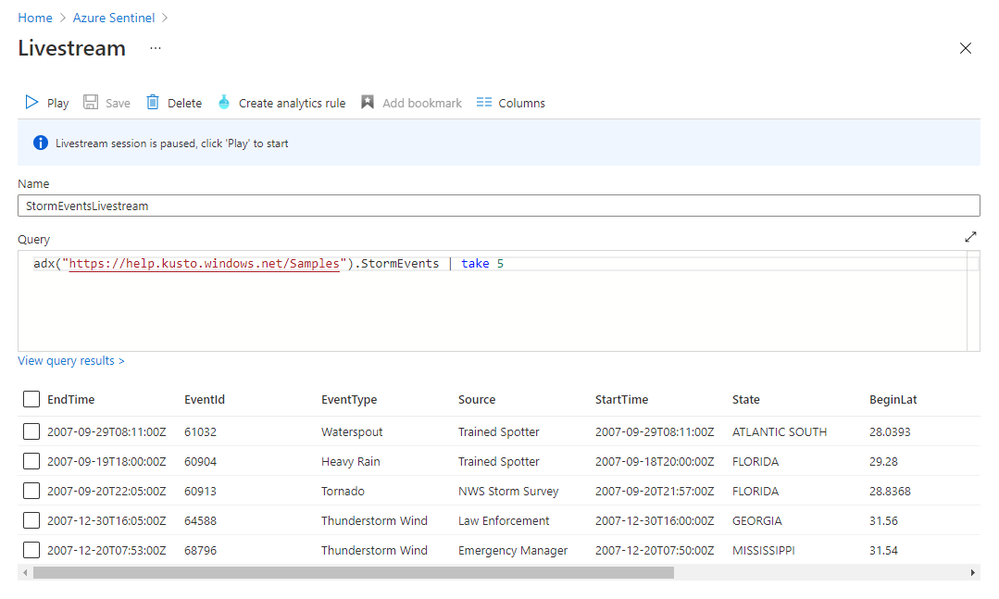This screenshot has width=999, height=599.
Task: Click the Create analytics rule flask icon
Action: [224, 103]
